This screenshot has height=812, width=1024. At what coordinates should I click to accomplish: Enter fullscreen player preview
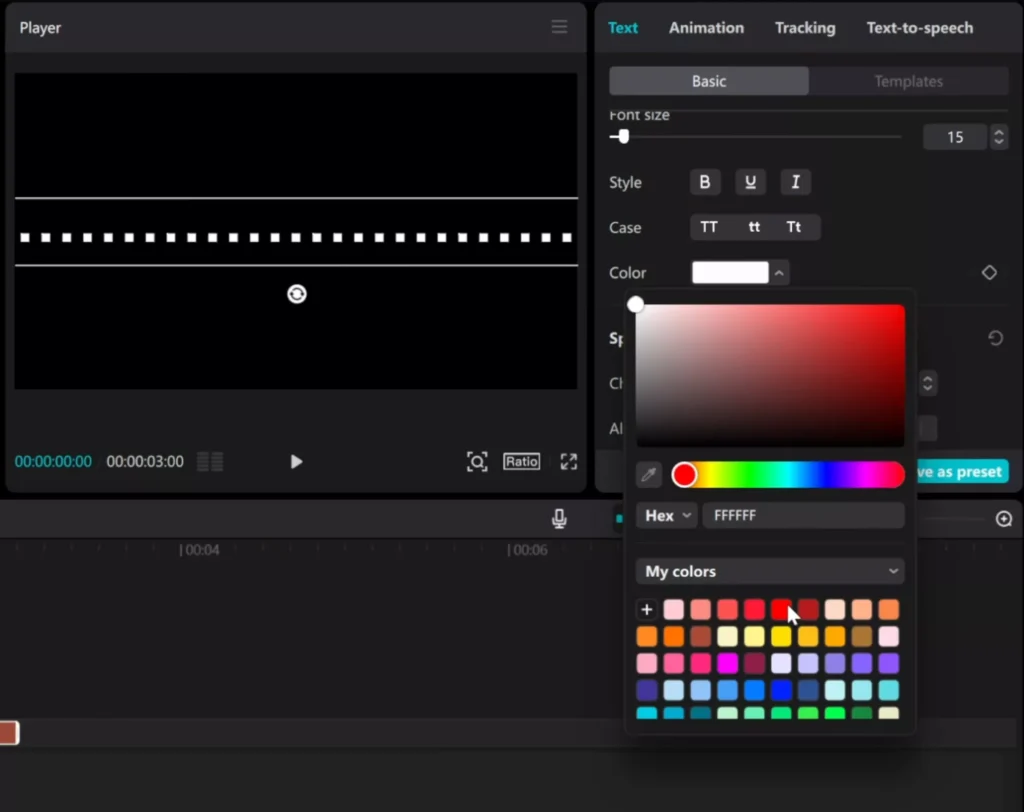click(569, 462)
